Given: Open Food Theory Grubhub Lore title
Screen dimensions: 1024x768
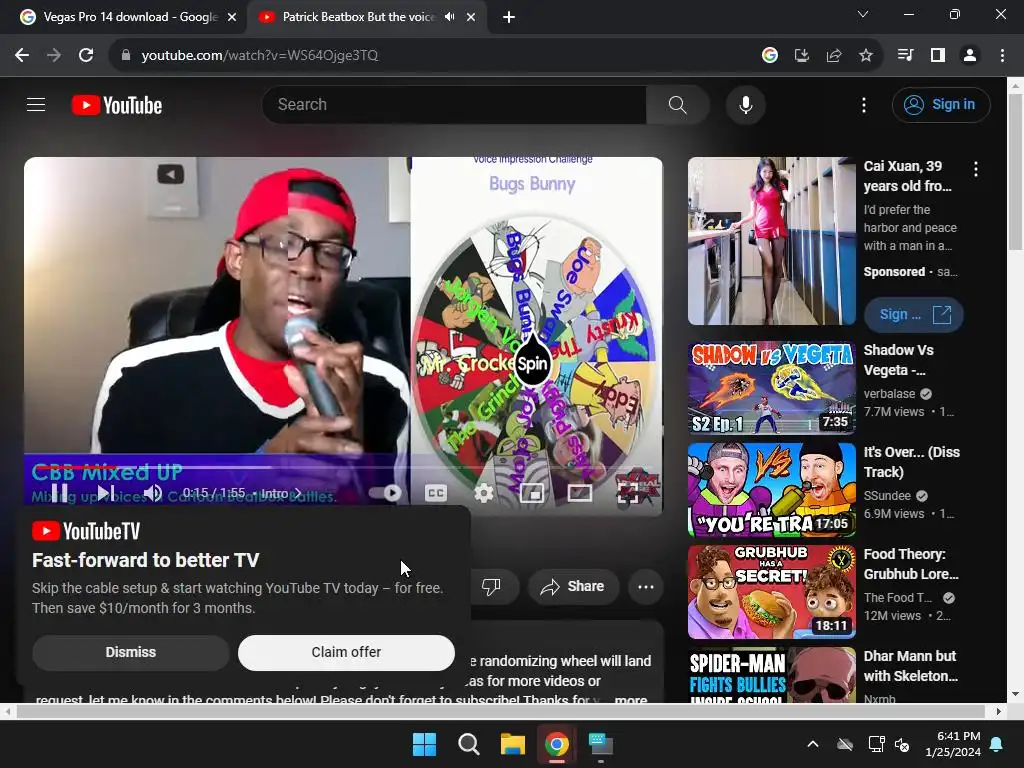Looking at the screenshot, I should (911, 564).
